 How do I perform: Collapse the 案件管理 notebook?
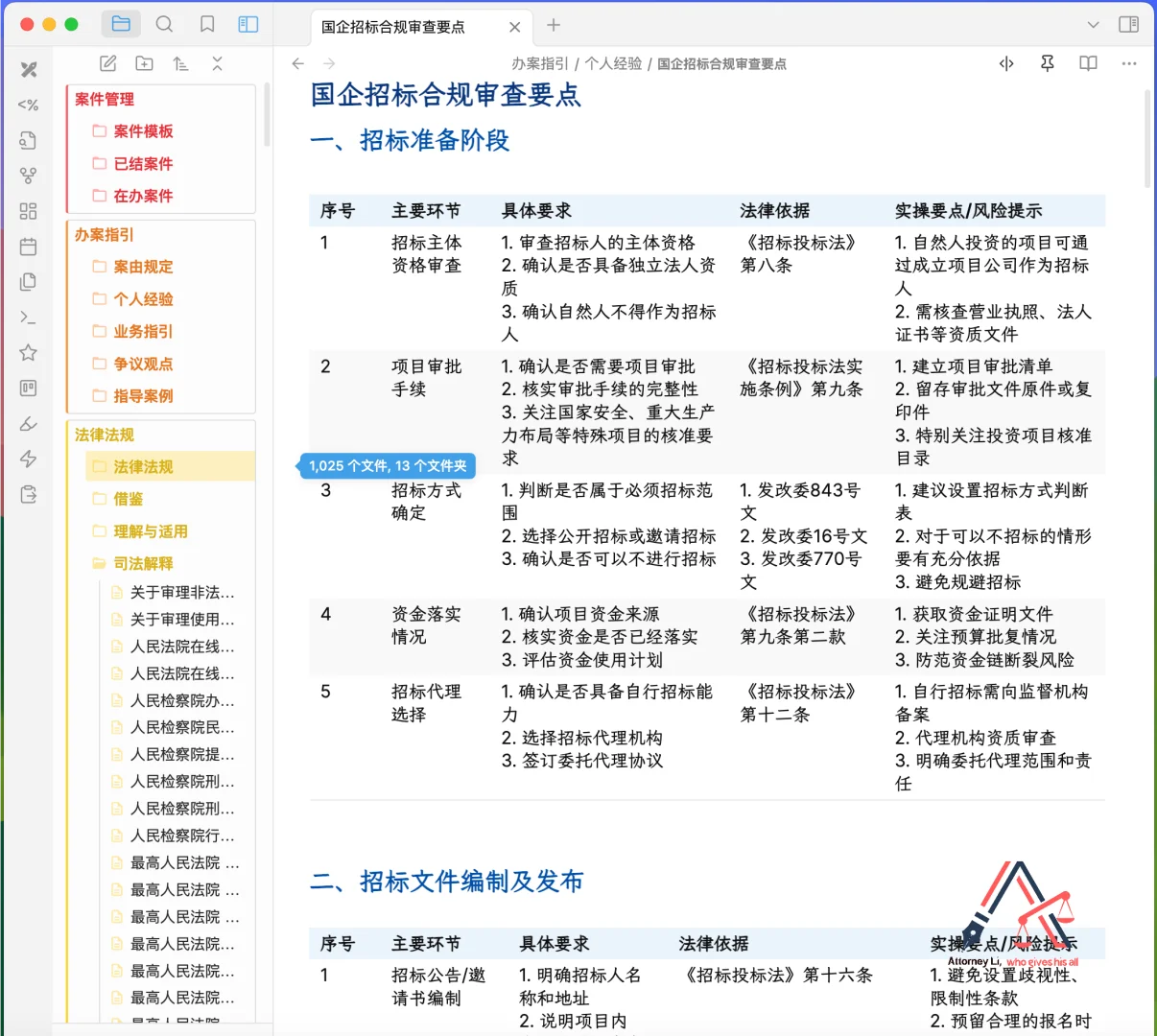tap(103, 99)
